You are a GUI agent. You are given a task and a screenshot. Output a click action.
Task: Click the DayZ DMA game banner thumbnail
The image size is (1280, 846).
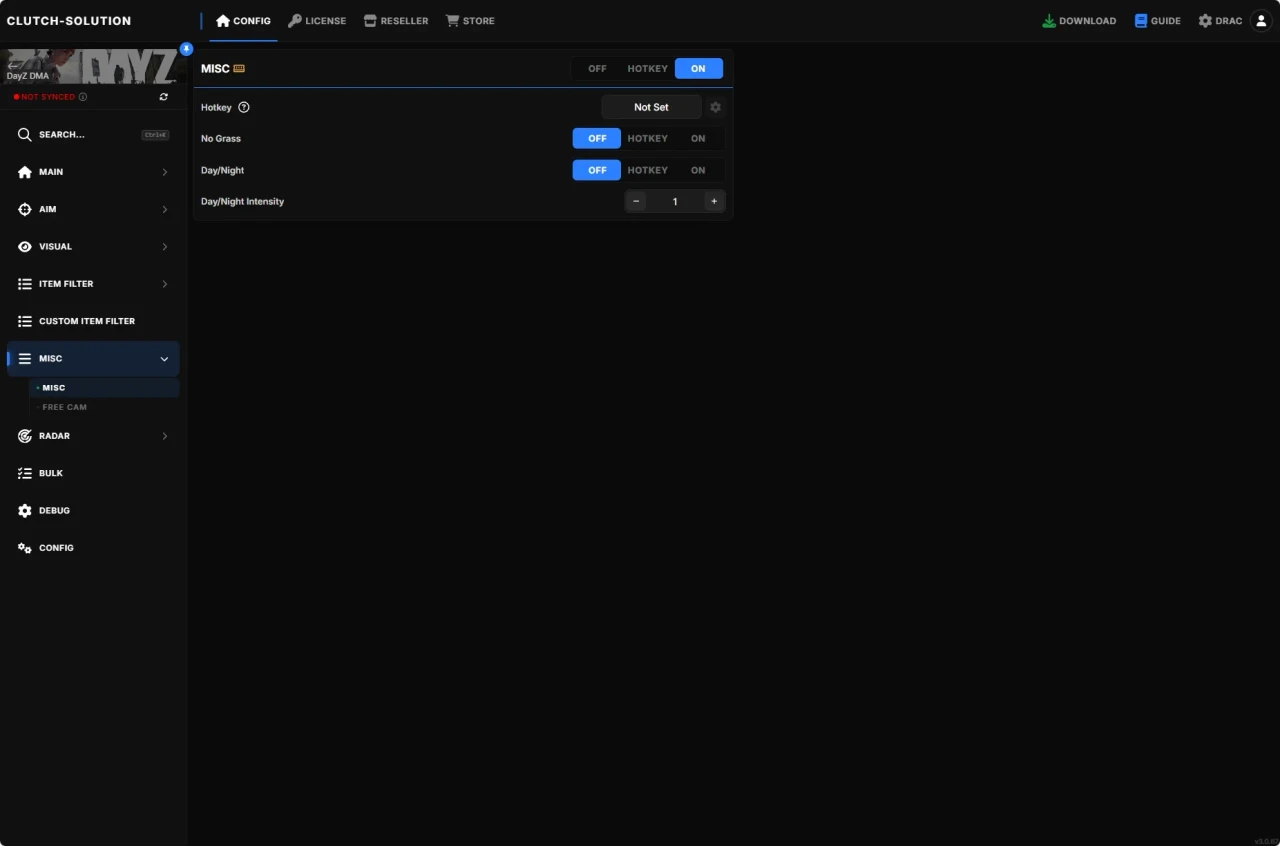coord(92,65)
